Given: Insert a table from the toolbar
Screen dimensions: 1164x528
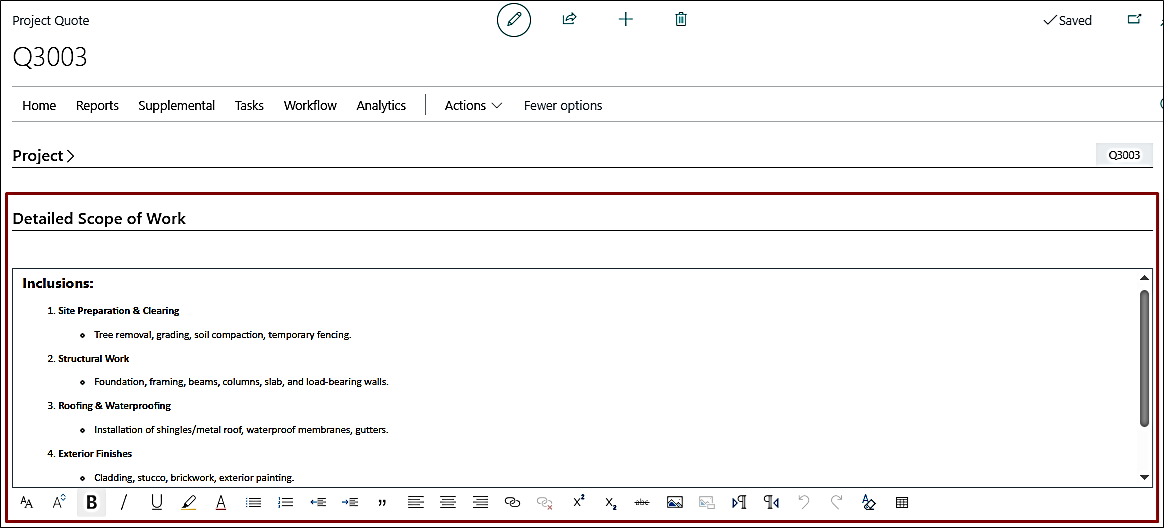Looking at the screenshot, I should [902, 502].
